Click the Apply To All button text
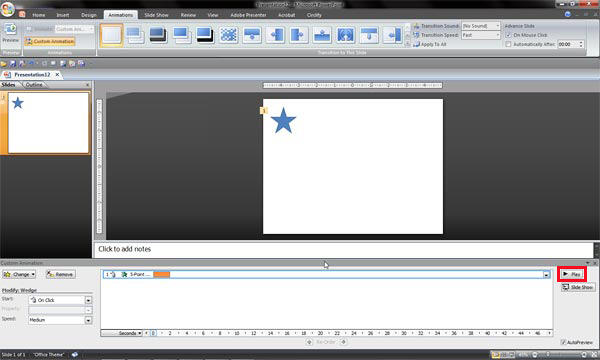The image size is (600, 360). point(434,44)
